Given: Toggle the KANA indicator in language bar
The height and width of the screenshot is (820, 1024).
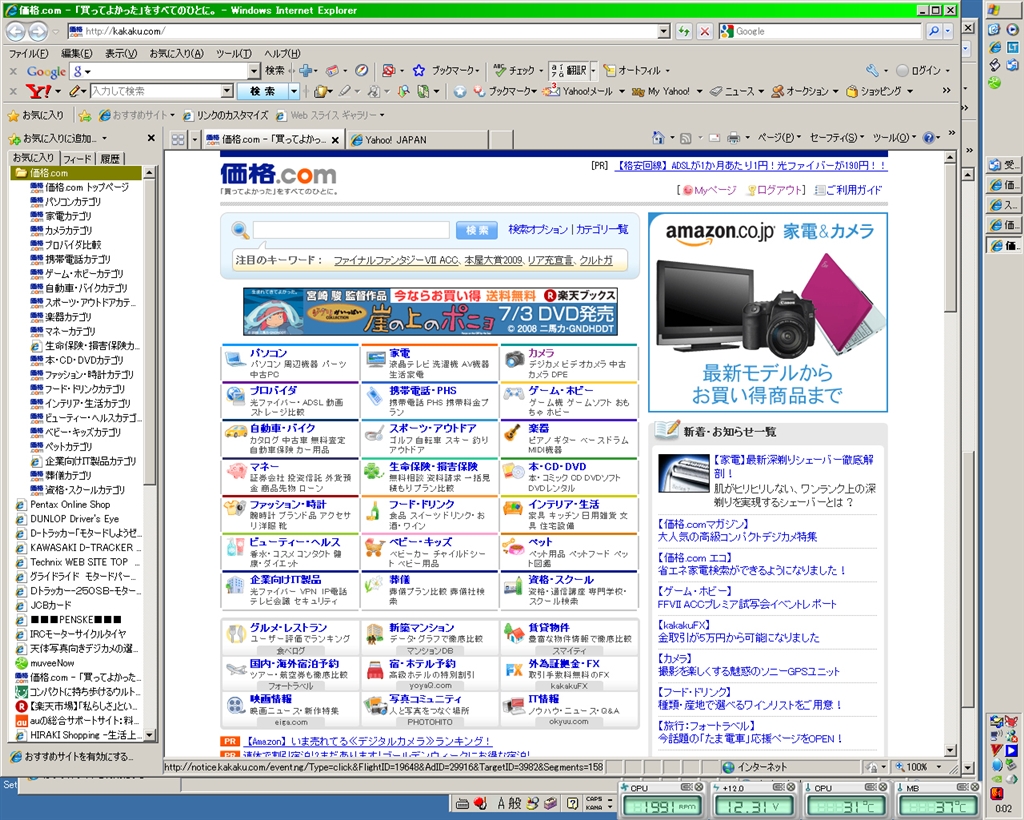Looking at the screenshot, I should pyautogui.click(x=594, y=808).
